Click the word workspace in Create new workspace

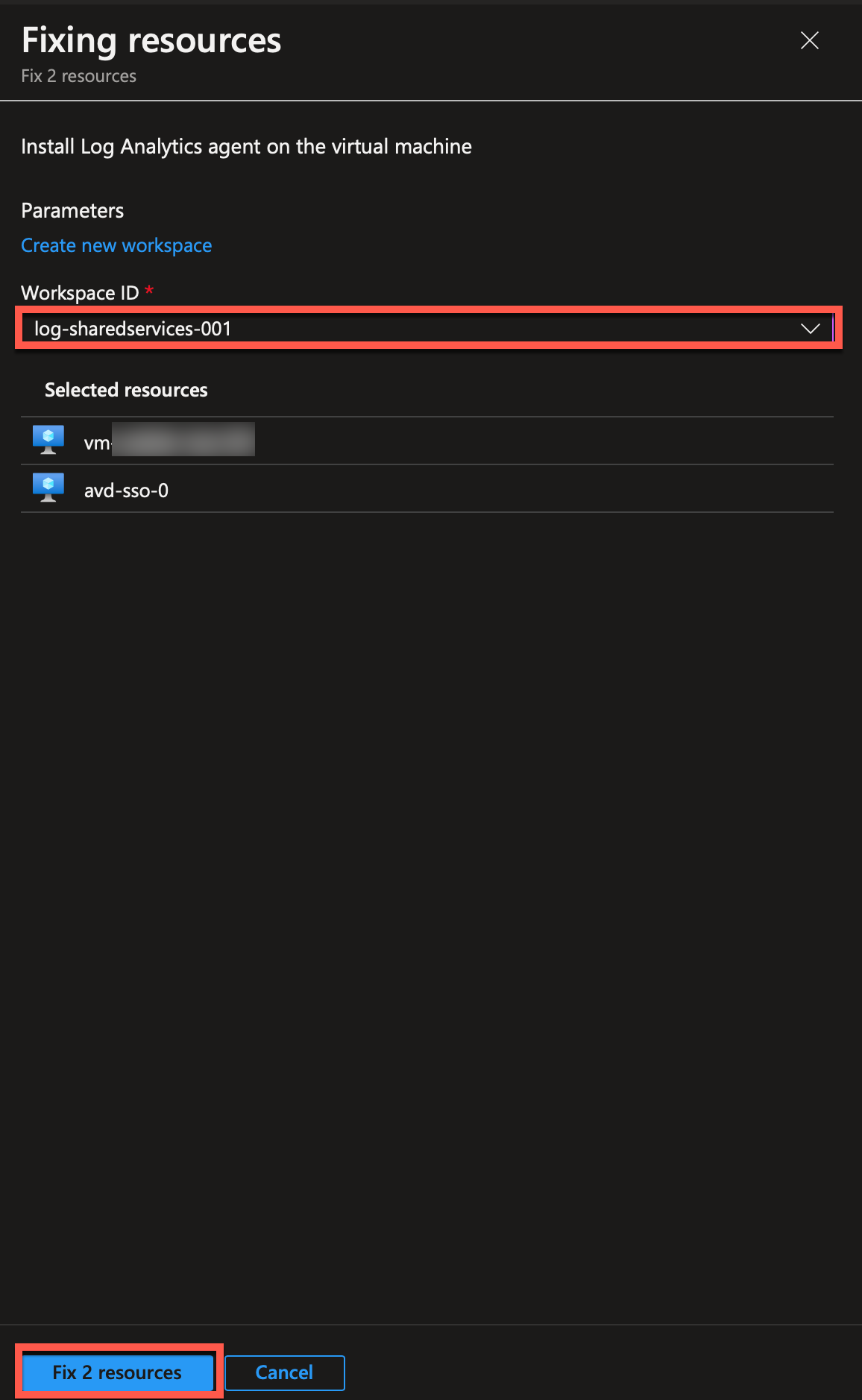(x=167, y=245)
